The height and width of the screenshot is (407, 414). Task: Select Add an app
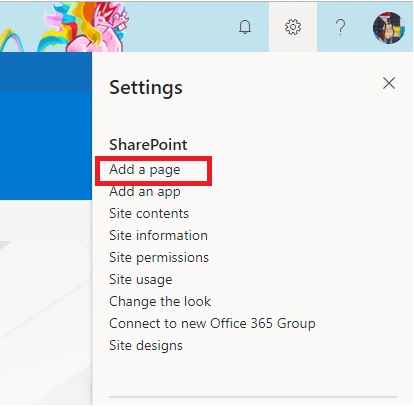[x=145, y=192]
